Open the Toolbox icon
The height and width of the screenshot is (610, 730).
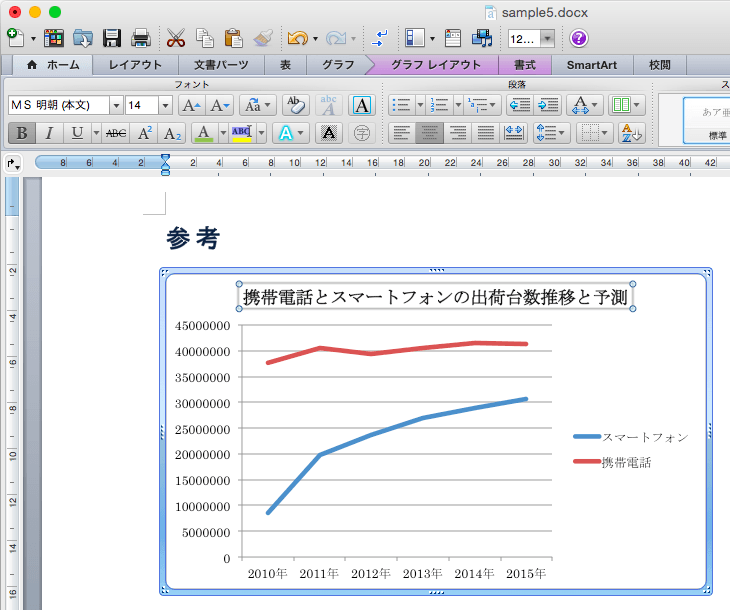coord(453,38)
